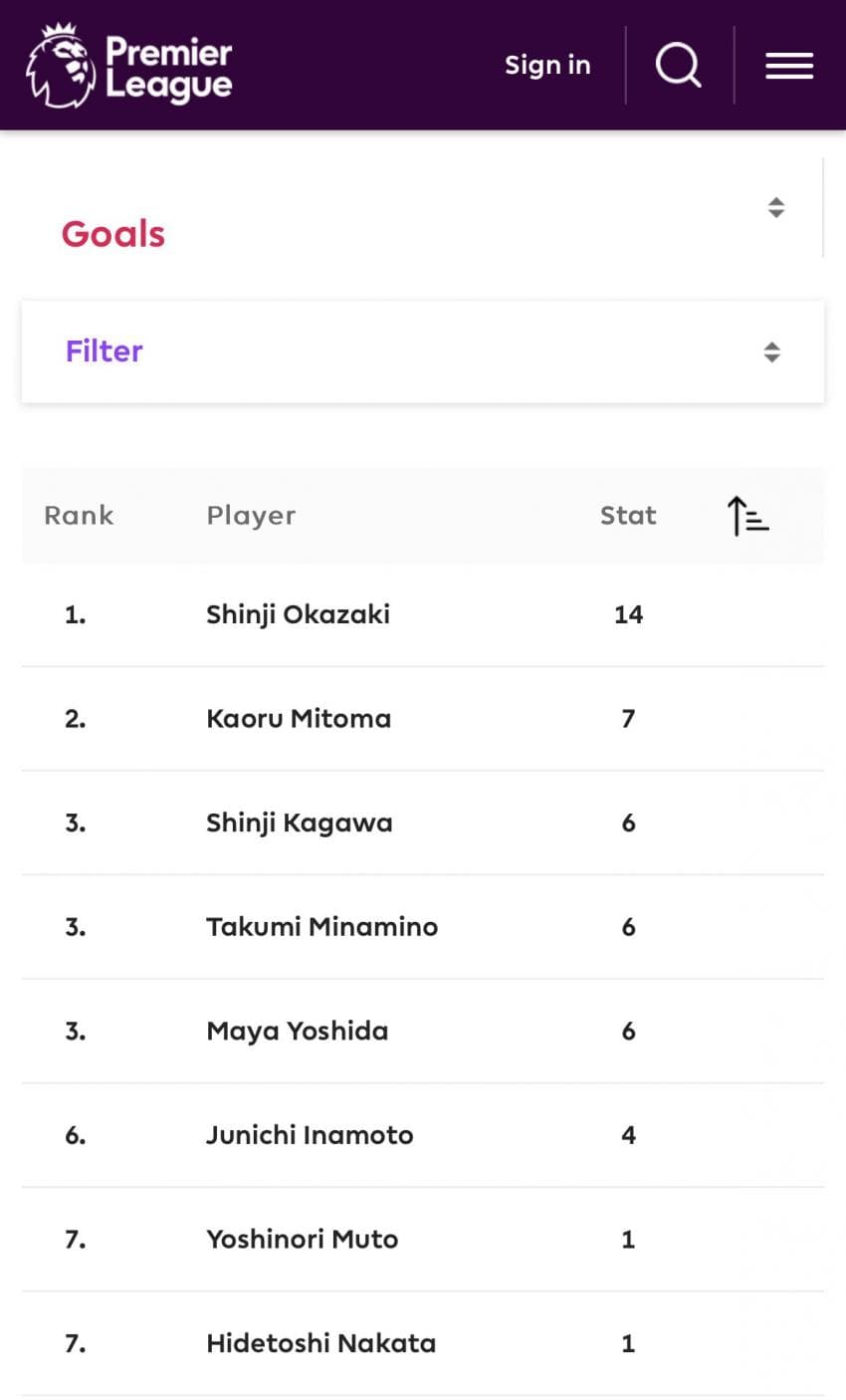Viewport: 846px width, 1400px height.
Task: Click Sign in link
Action: [x=547, y=66]
